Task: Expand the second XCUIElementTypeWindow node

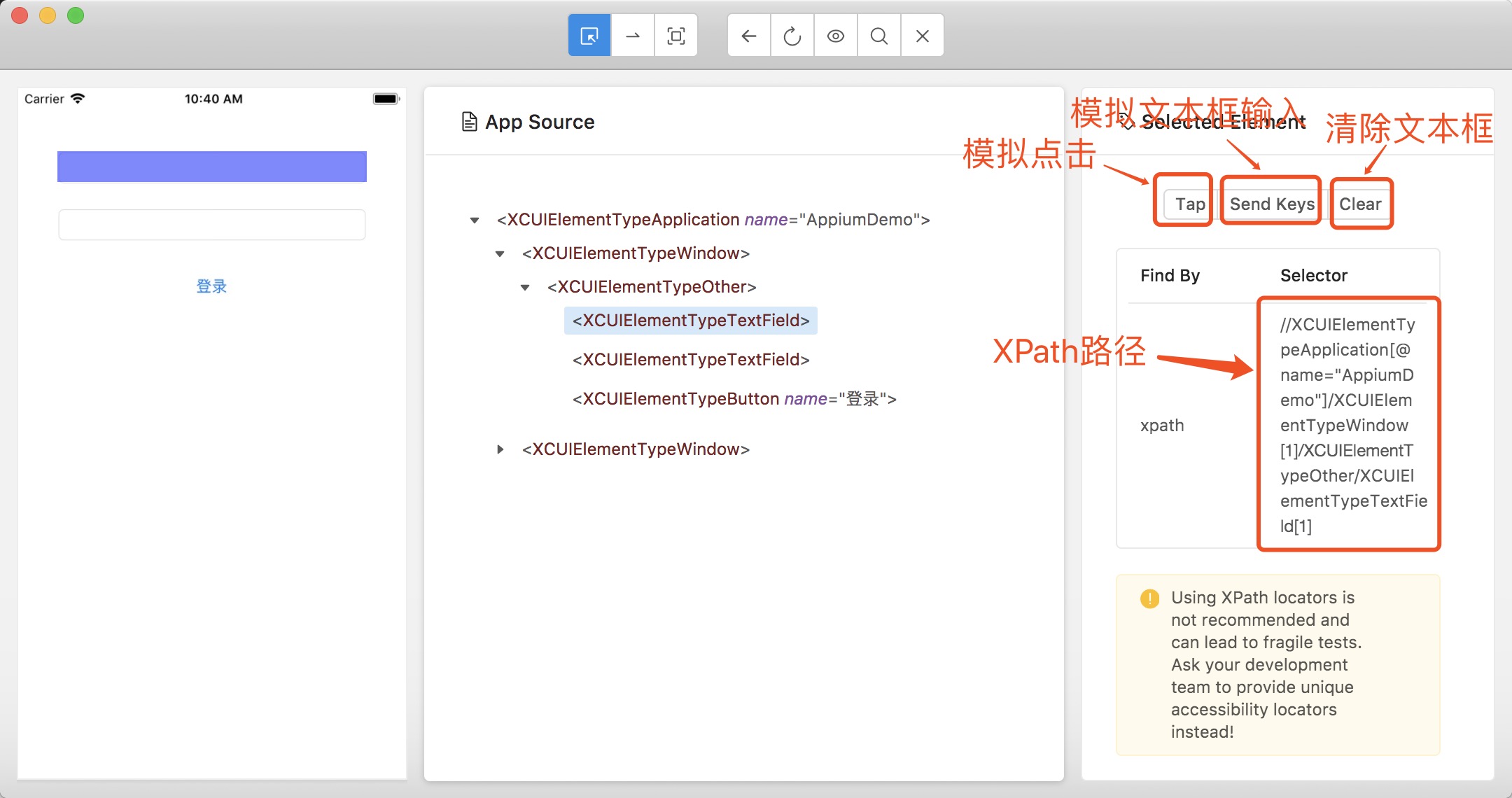Action: click(500, 449)
